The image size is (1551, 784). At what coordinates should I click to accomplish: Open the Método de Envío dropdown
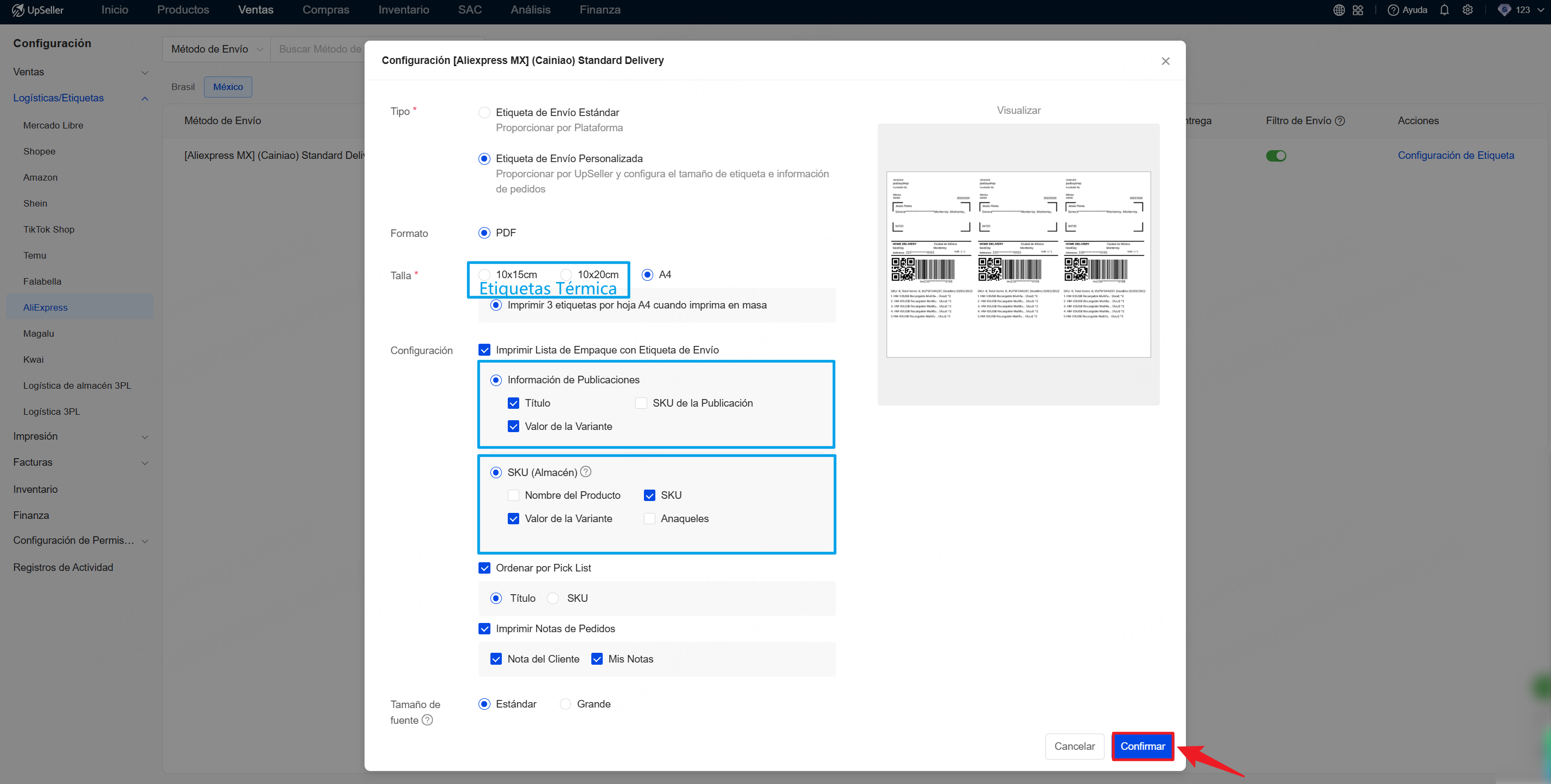click(216, 49)
